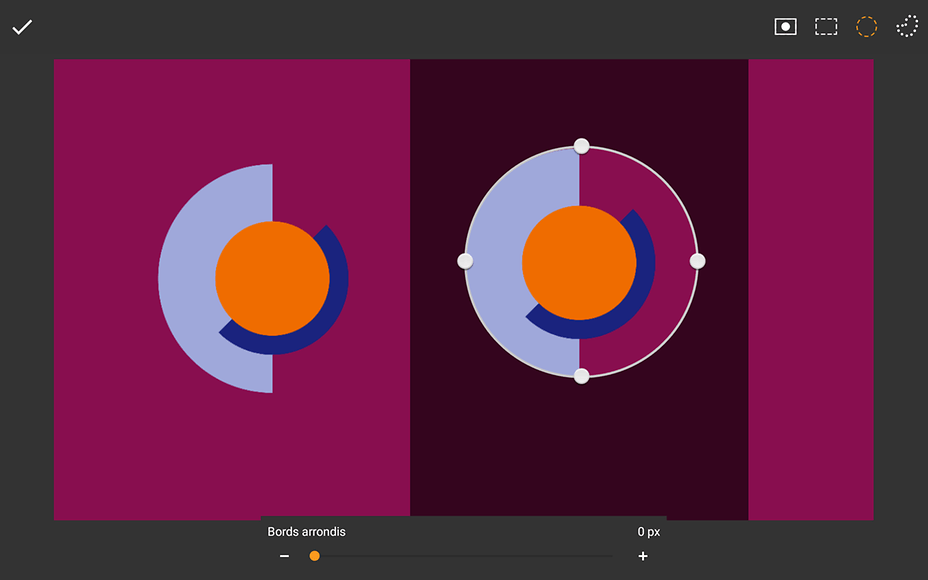Click the minus button for rounded edges
The image size is (928, 580).
point(285,556)
